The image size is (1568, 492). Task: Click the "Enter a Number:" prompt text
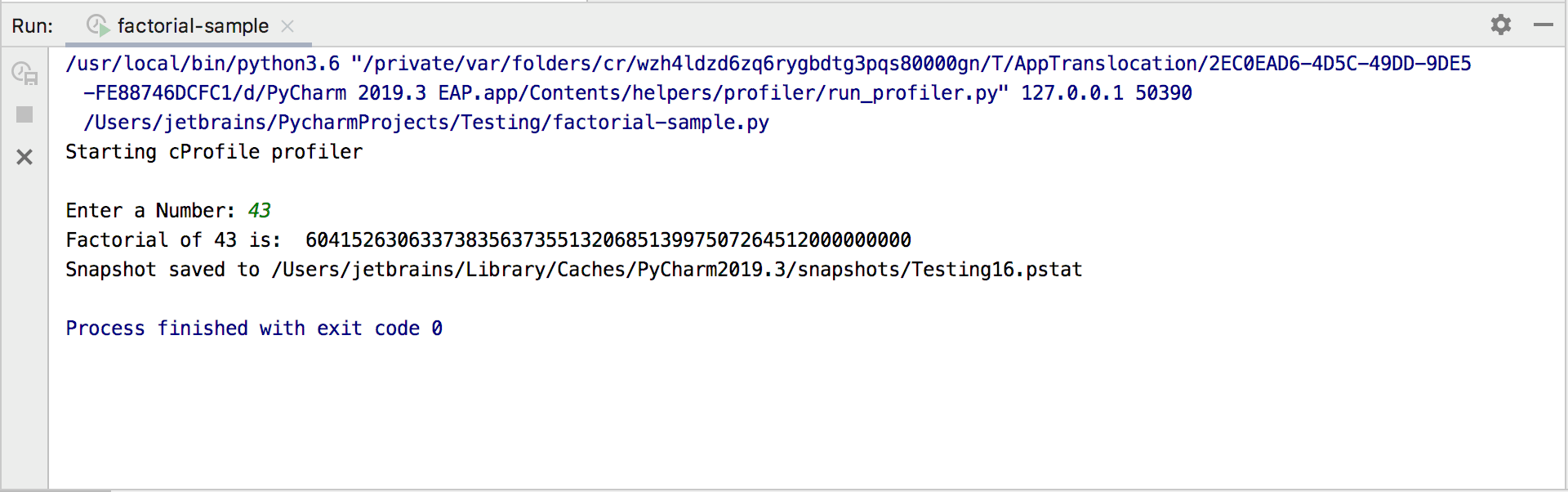150,211
